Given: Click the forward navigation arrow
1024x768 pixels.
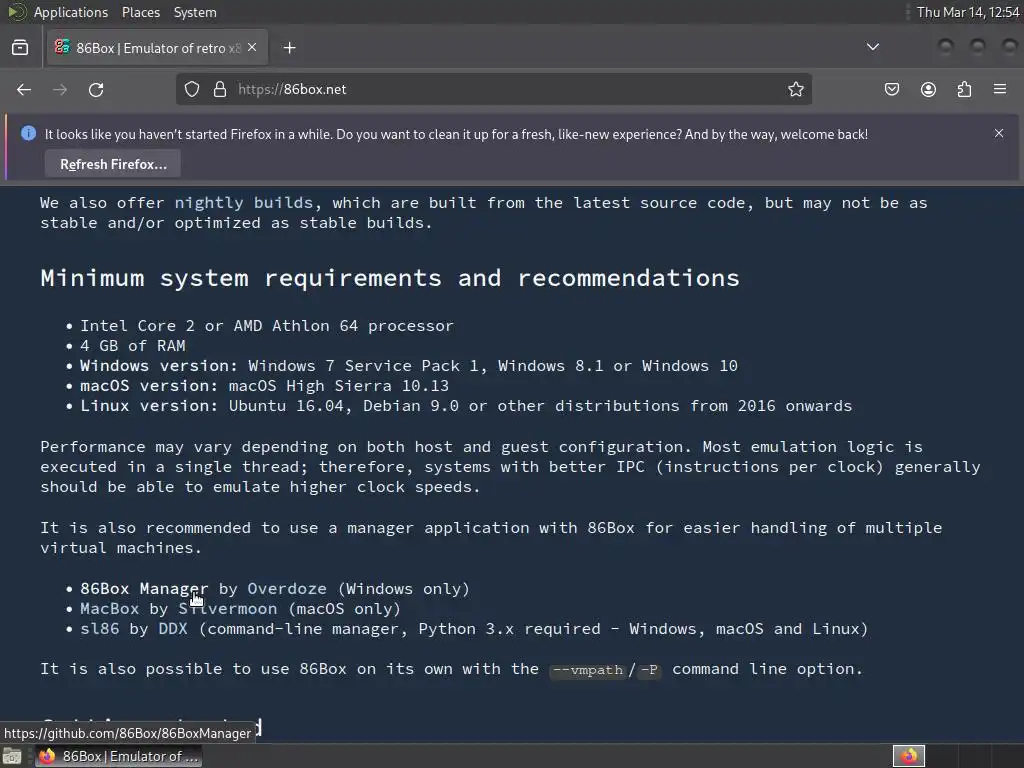Looking at the screenshot, I should pos(60,89).
